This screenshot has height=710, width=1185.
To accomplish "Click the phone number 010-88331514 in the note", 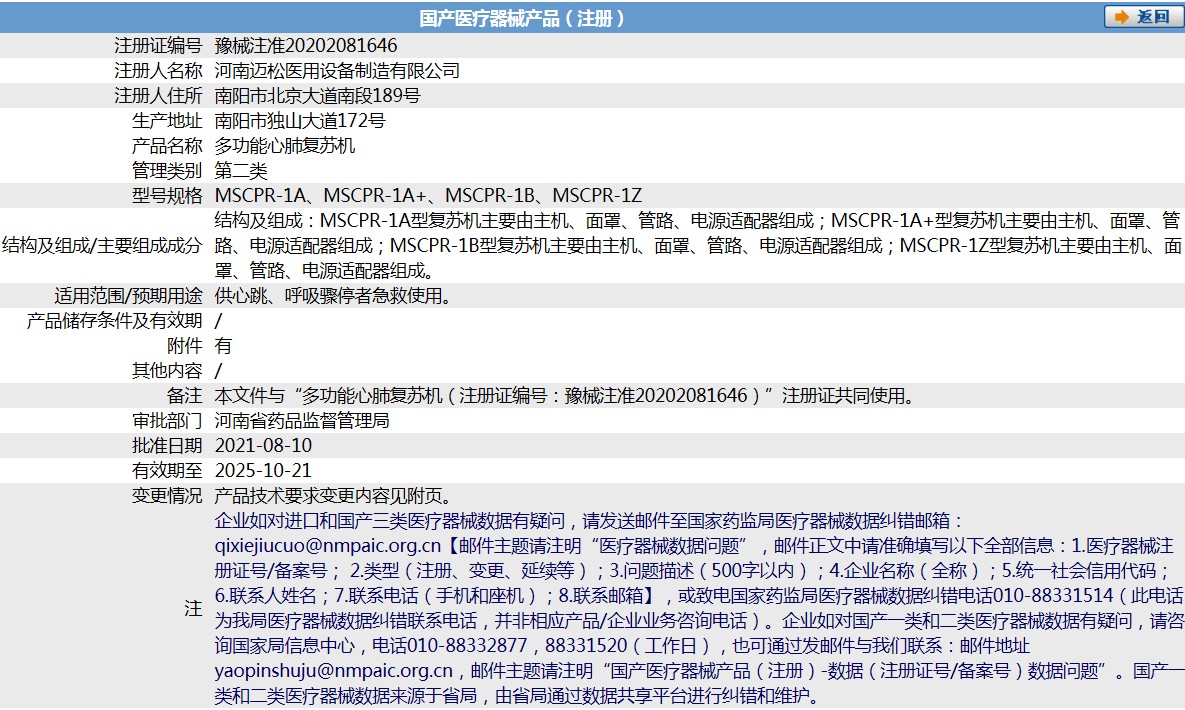I will tap(1052, 596).
